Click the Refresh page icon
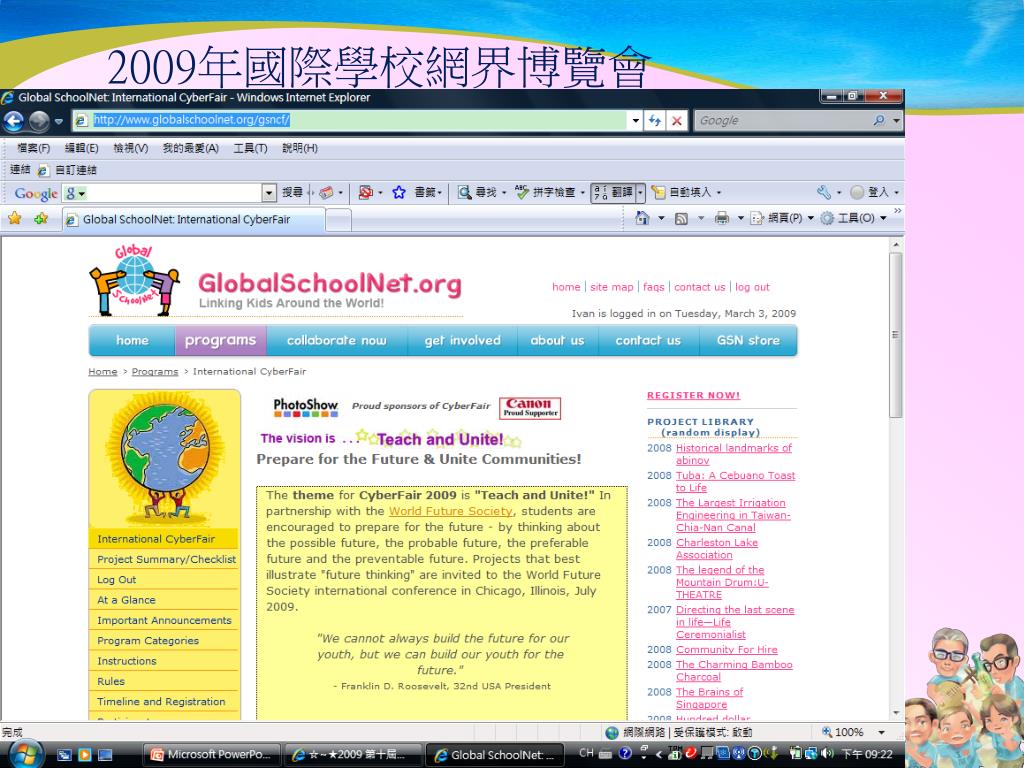This screenshot has height=768, width=1024. point(654,121)
